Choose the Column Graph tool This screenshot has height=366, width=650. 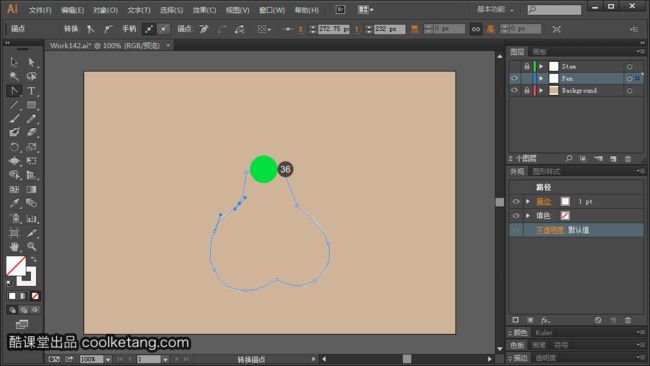(x=31, y=218)
